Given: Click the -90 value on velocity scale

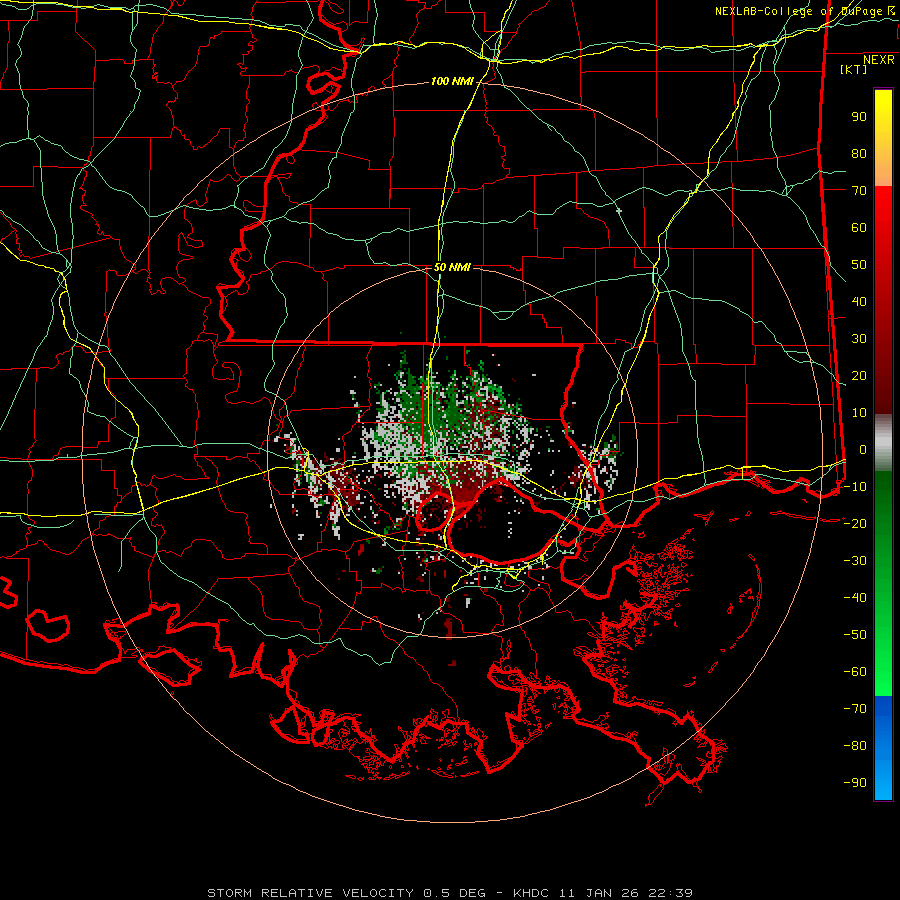Looking at the screenshot, I should click(x=855, y=783).
